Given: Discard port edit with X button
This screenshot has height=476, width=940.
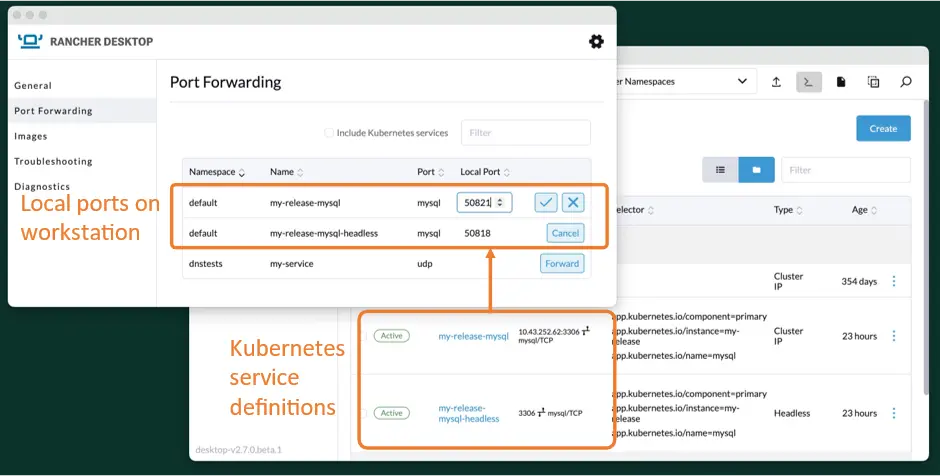Looking at the screenshot, I should [x=573, y=203].
